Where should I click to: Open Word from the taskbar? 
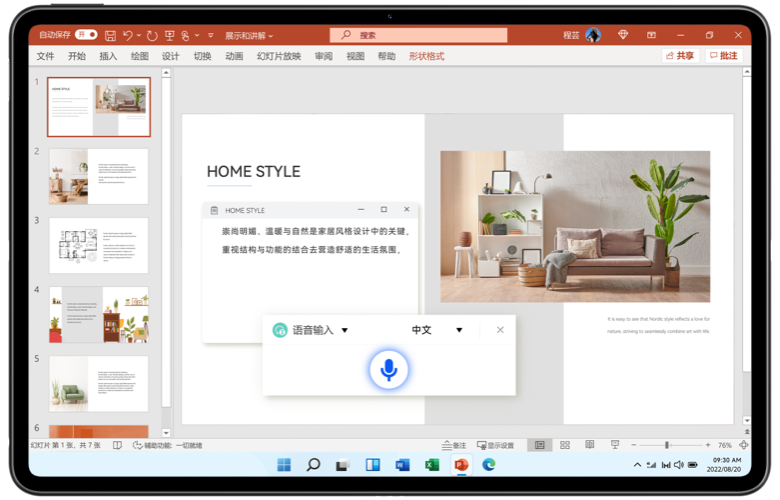tap(402, 465)
